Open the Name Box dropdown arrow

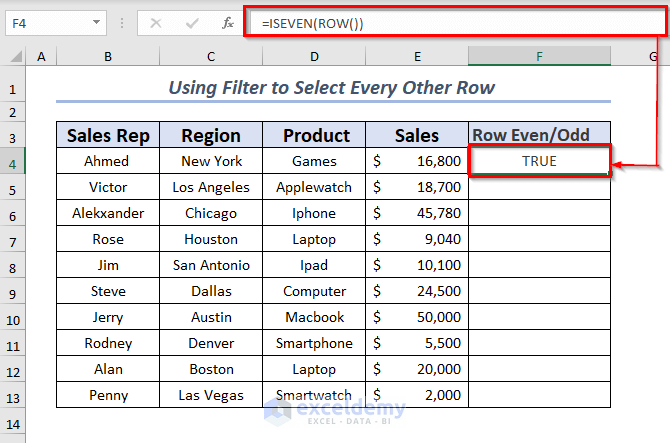[x=96, y=22]
